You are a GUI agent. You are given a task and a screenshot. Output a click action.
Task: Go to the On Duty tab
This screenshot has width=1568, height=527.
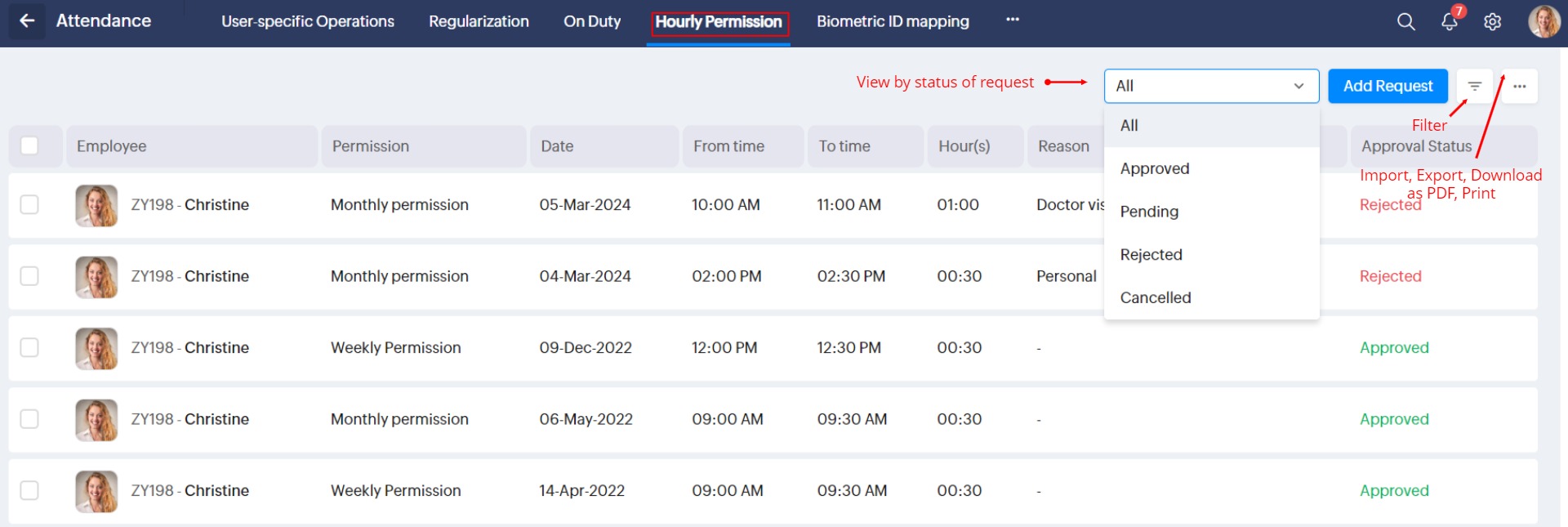pos(592,21)
